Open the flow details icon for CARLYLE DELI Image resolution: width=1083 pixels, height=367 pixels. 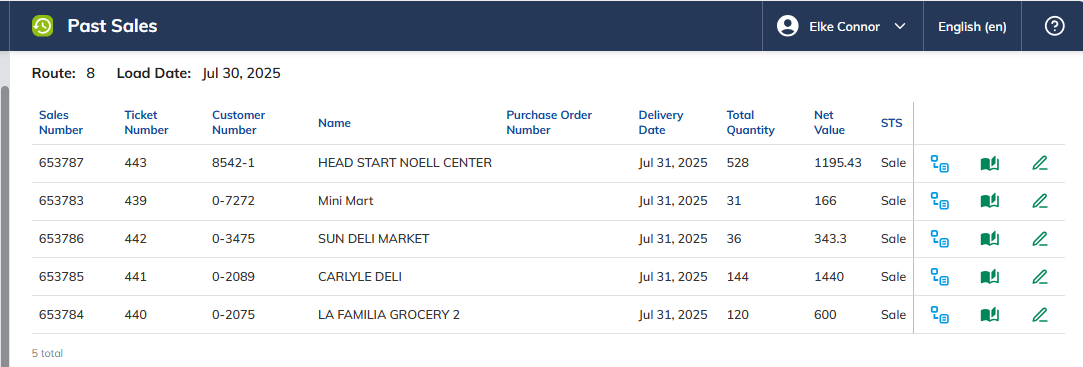(x=939, y=277)
